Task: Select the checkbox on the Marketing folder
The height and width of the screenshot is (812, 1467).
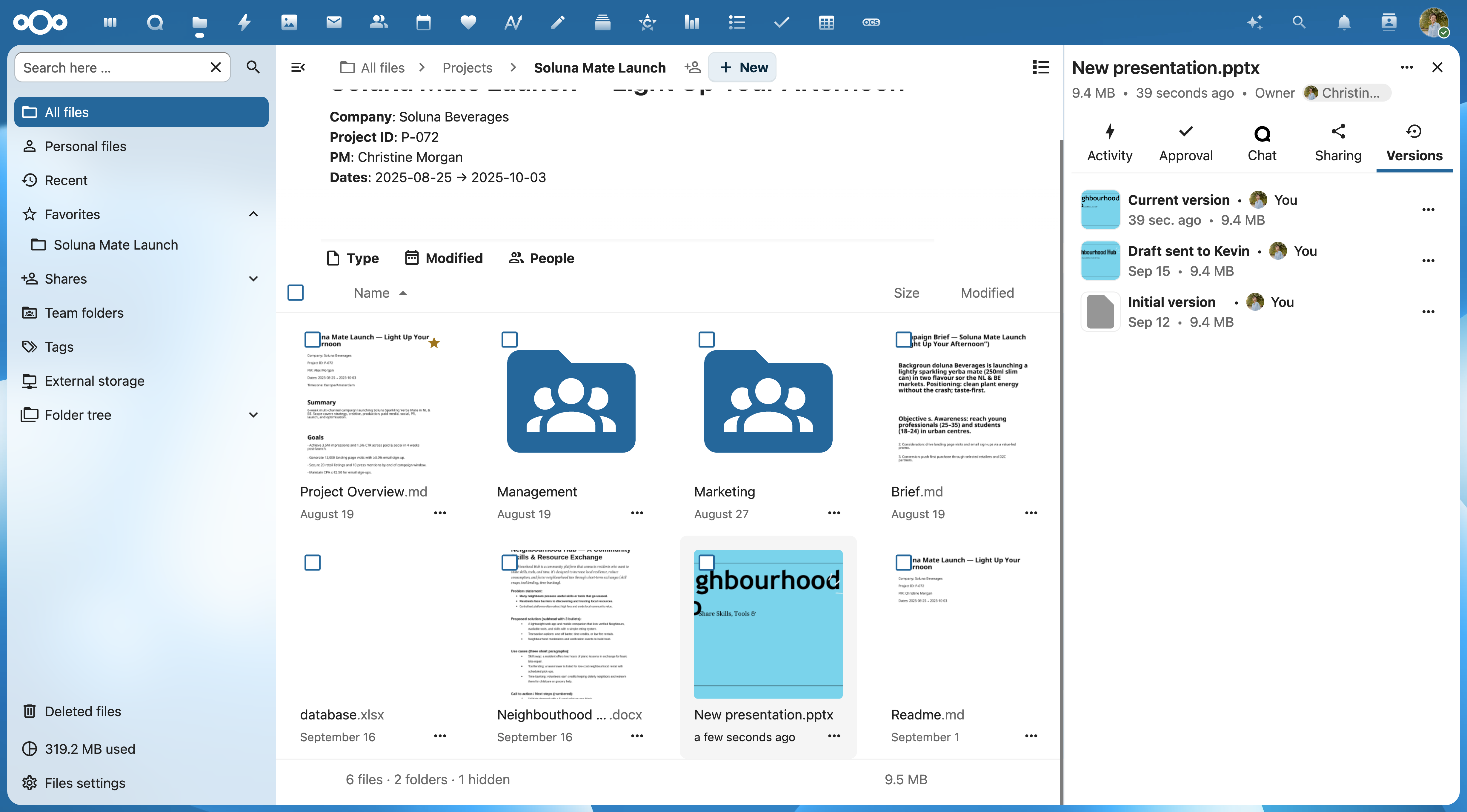Action: [x=706, y=339]
